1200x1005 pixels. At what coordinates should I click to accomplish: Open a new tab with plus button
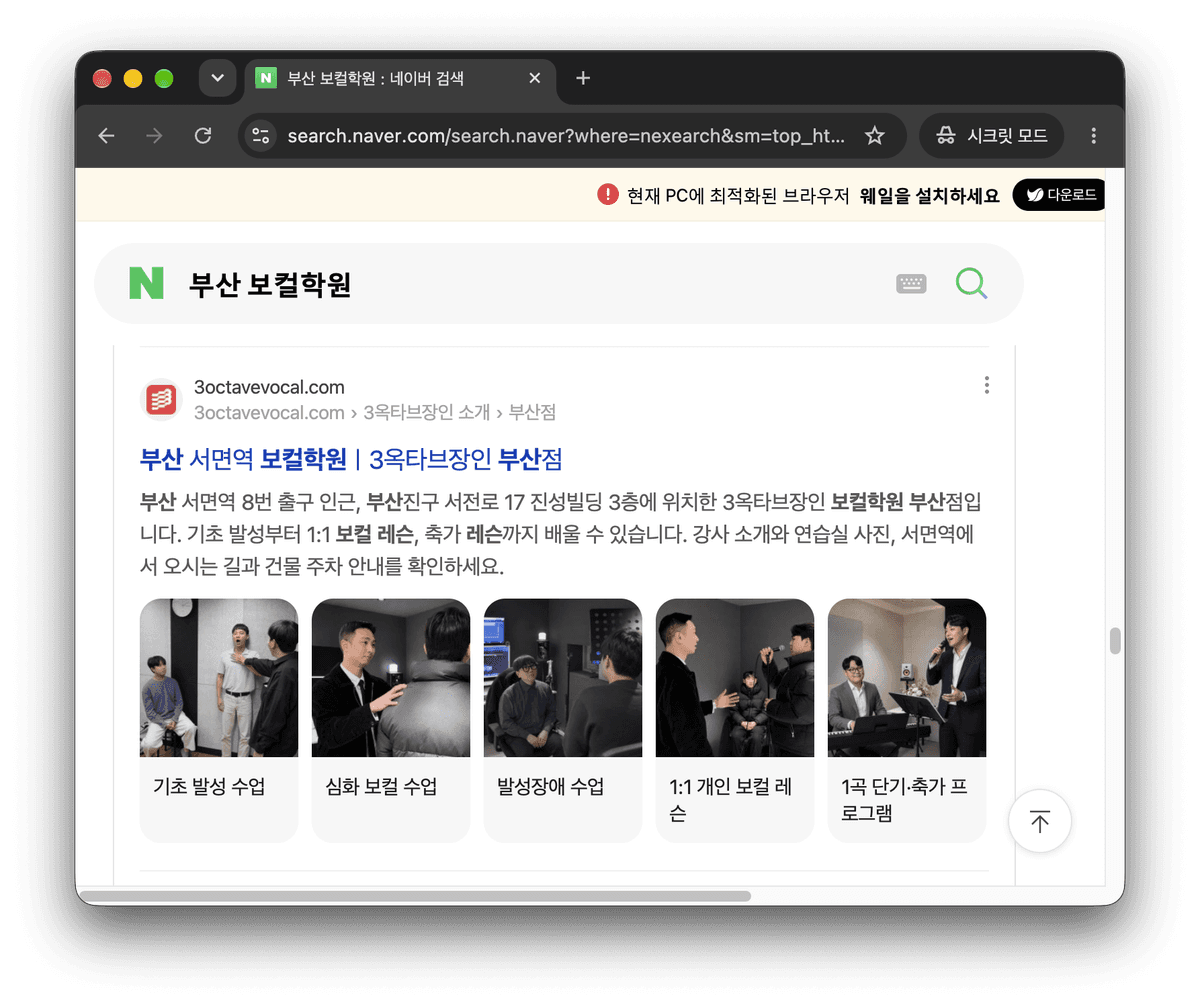click(x=584, y=78)
